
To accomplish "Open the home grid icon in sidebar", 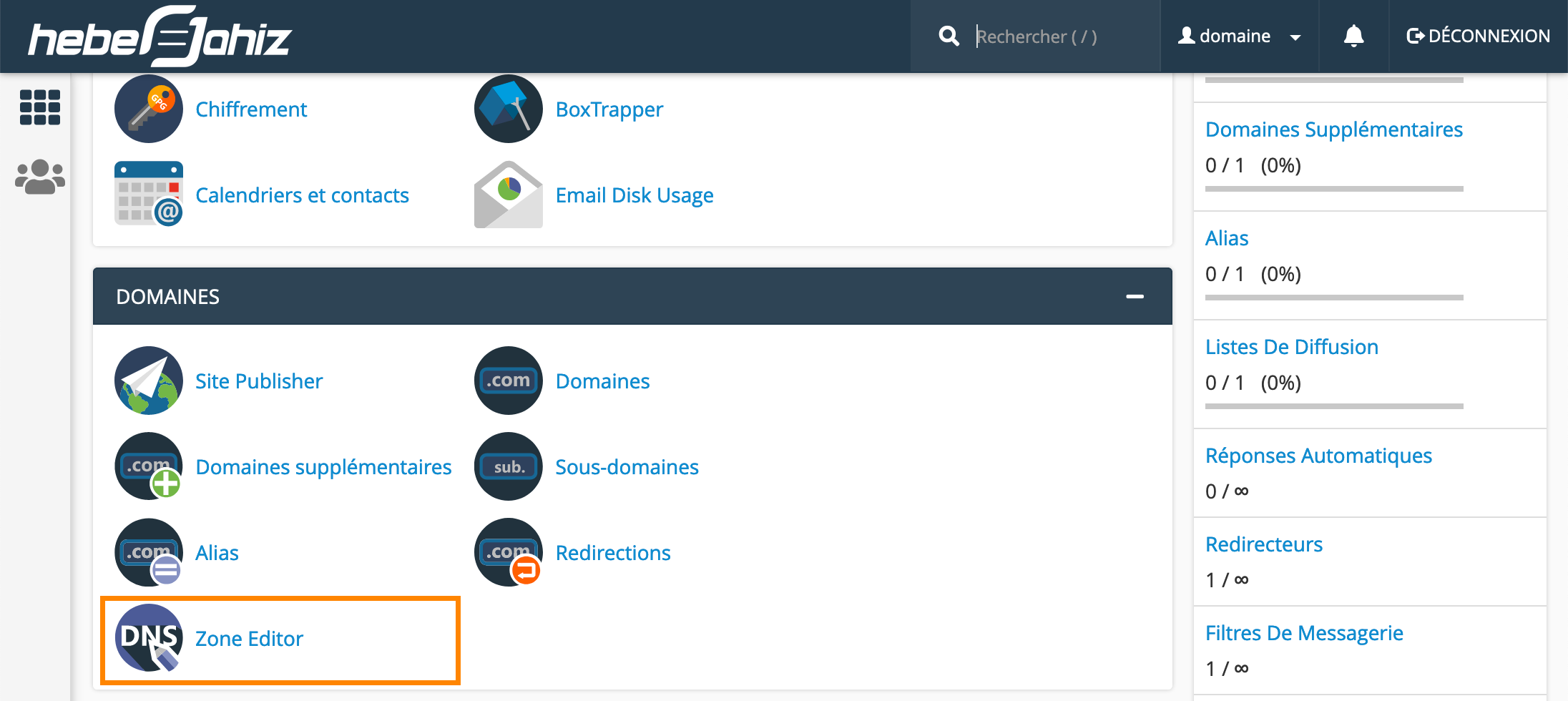I will click(x=40, y=107).
